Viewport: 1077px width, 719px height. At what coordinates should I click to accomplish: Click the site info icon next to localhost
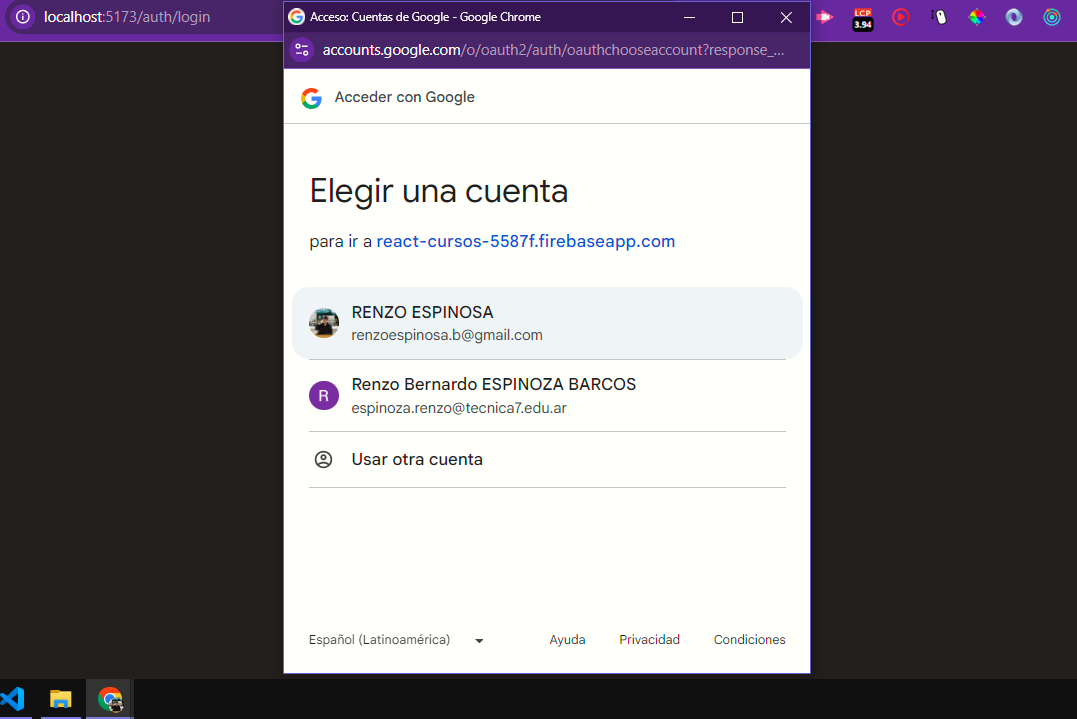[23, 16]
